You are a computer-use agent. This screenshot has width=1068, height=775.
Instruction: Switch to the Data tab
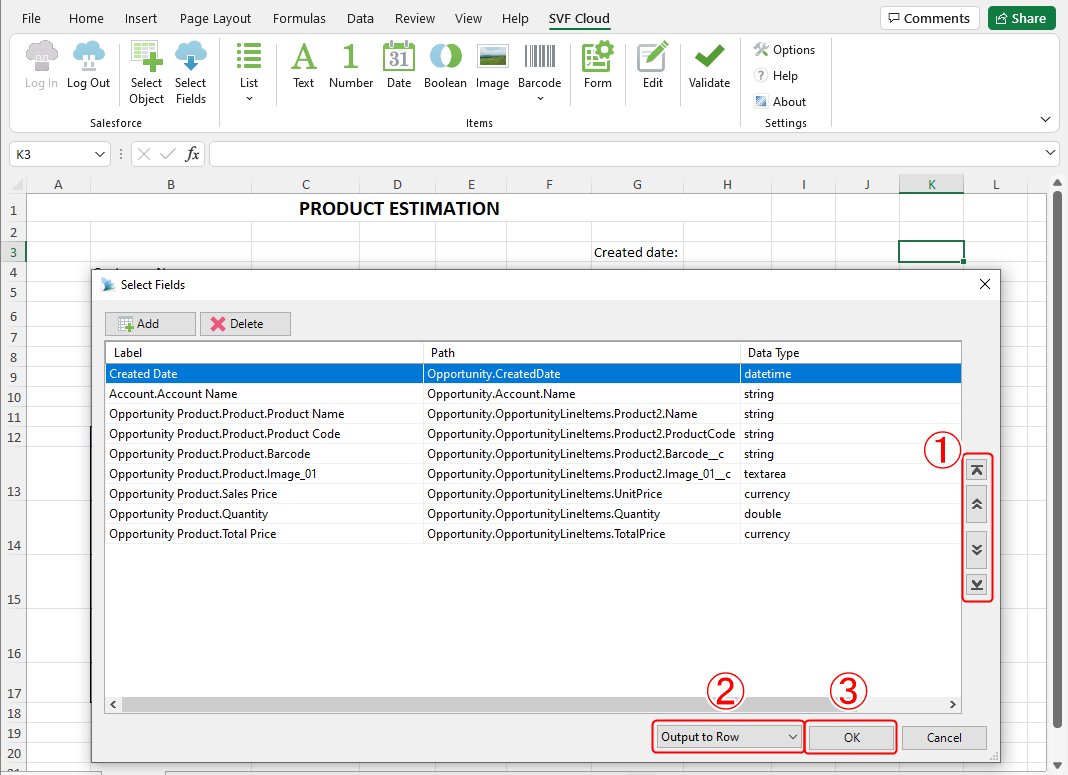coord(360,18)
